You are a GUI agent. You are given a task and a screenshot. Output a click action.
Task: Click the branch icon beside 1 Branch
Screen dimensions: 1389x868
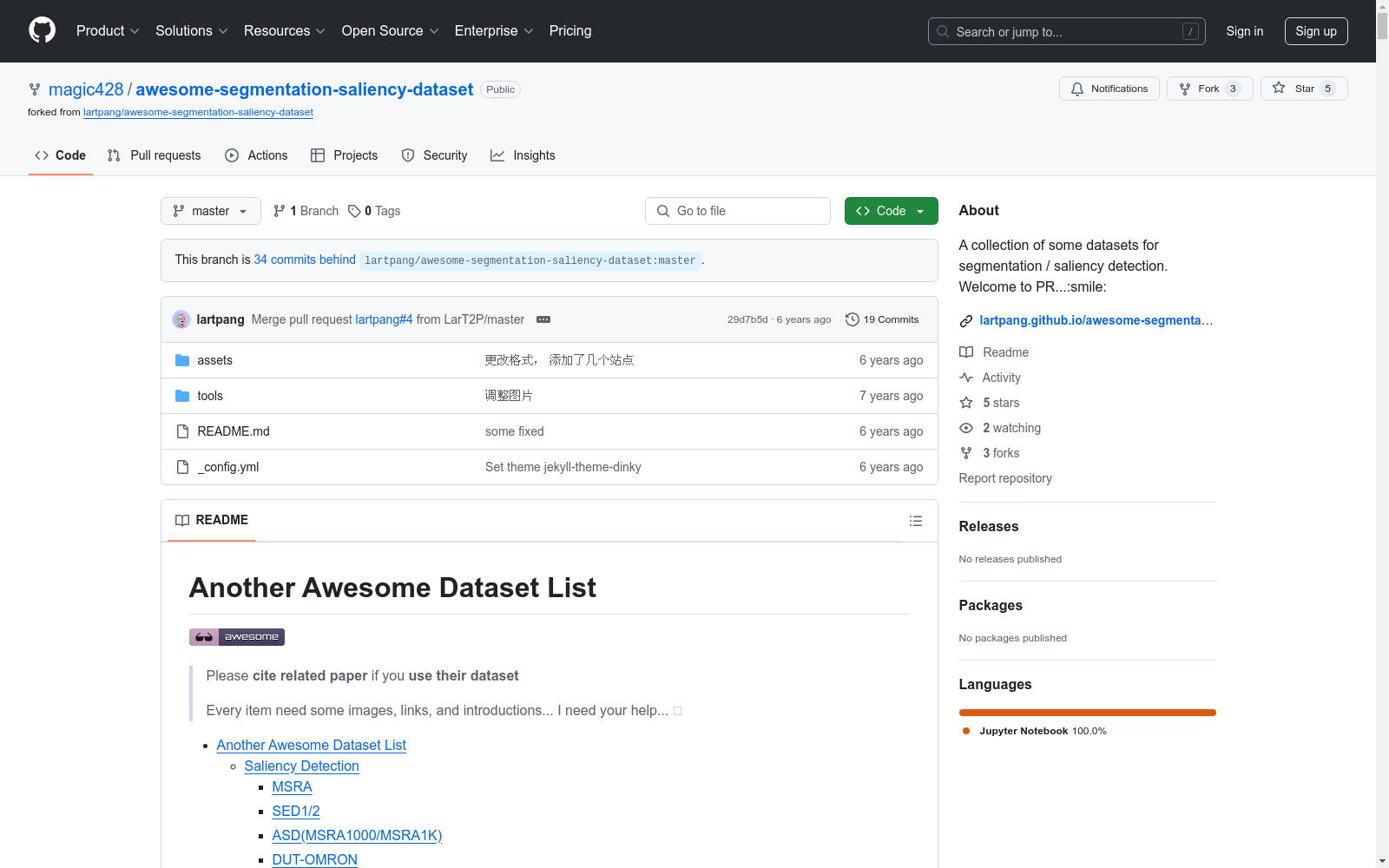coord(280,211)
